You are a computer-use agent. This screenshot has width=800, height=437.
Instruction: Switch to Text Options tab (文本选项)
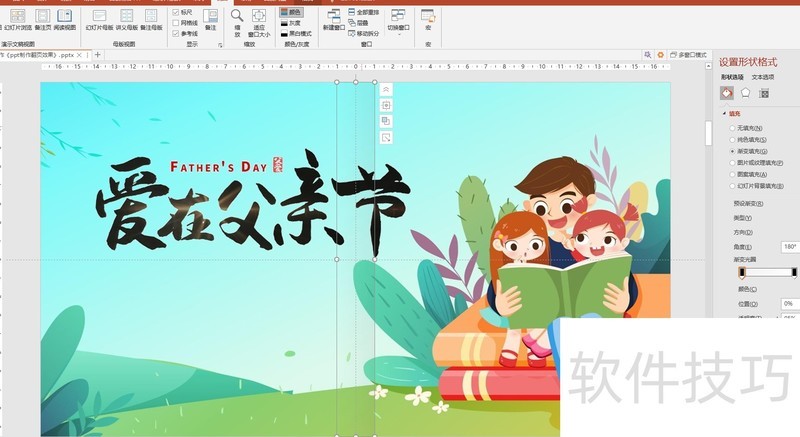(763, 77)
